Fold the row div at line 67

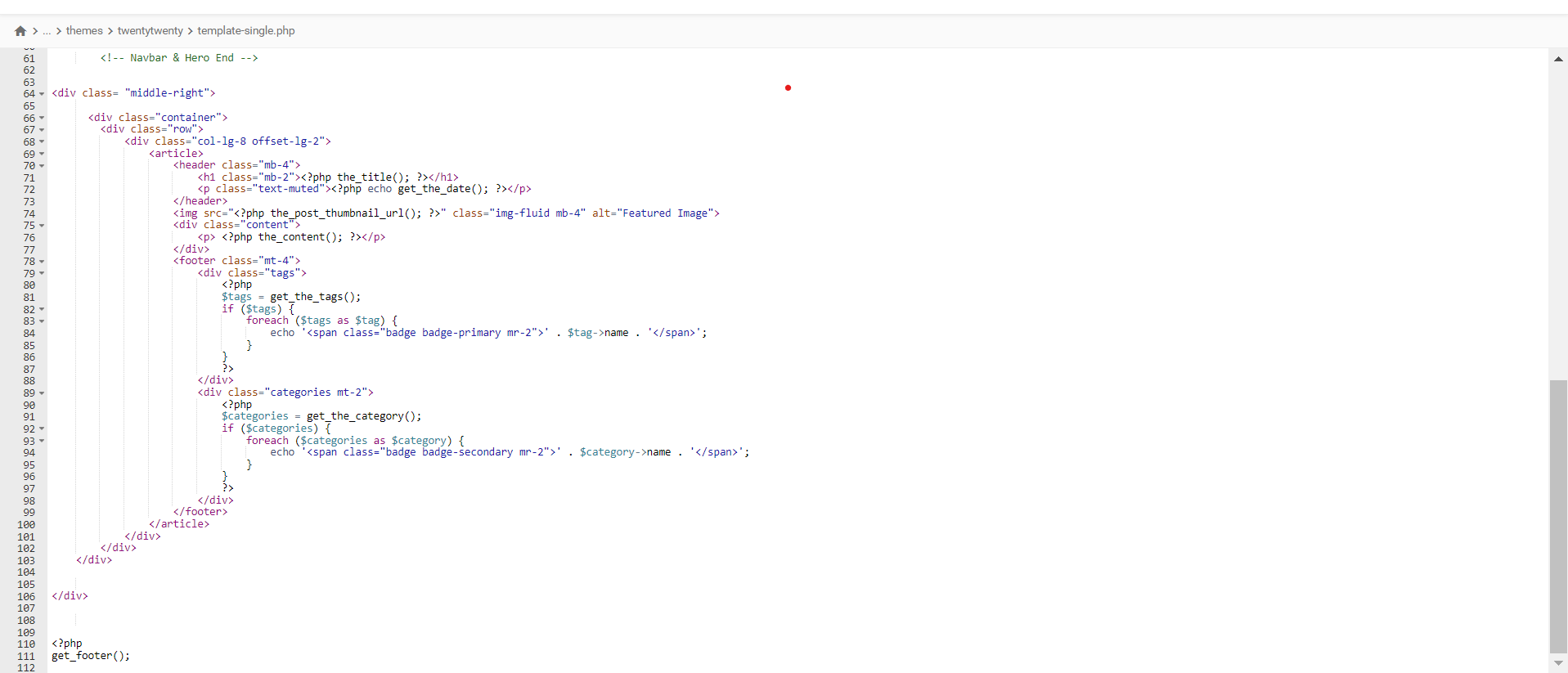(42, 130)
